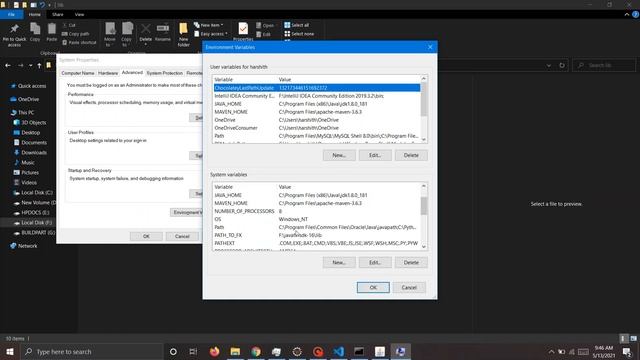Go back in File Explorer navigation

[x=8, y=65]
